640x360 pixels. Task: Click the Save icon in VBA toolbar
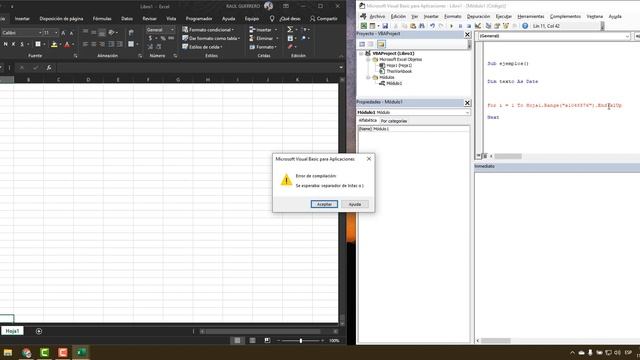385,26
